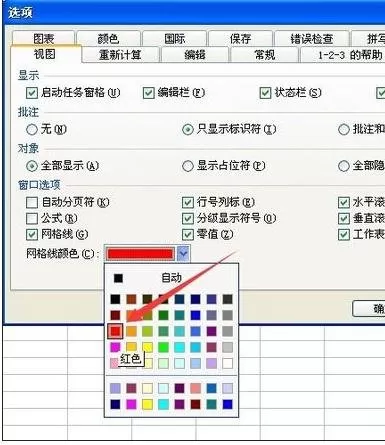Image resolution: width=385 pixels, height=445 pixels.
Task: Enable the 公式 checkbox
Action: [32, 218]
